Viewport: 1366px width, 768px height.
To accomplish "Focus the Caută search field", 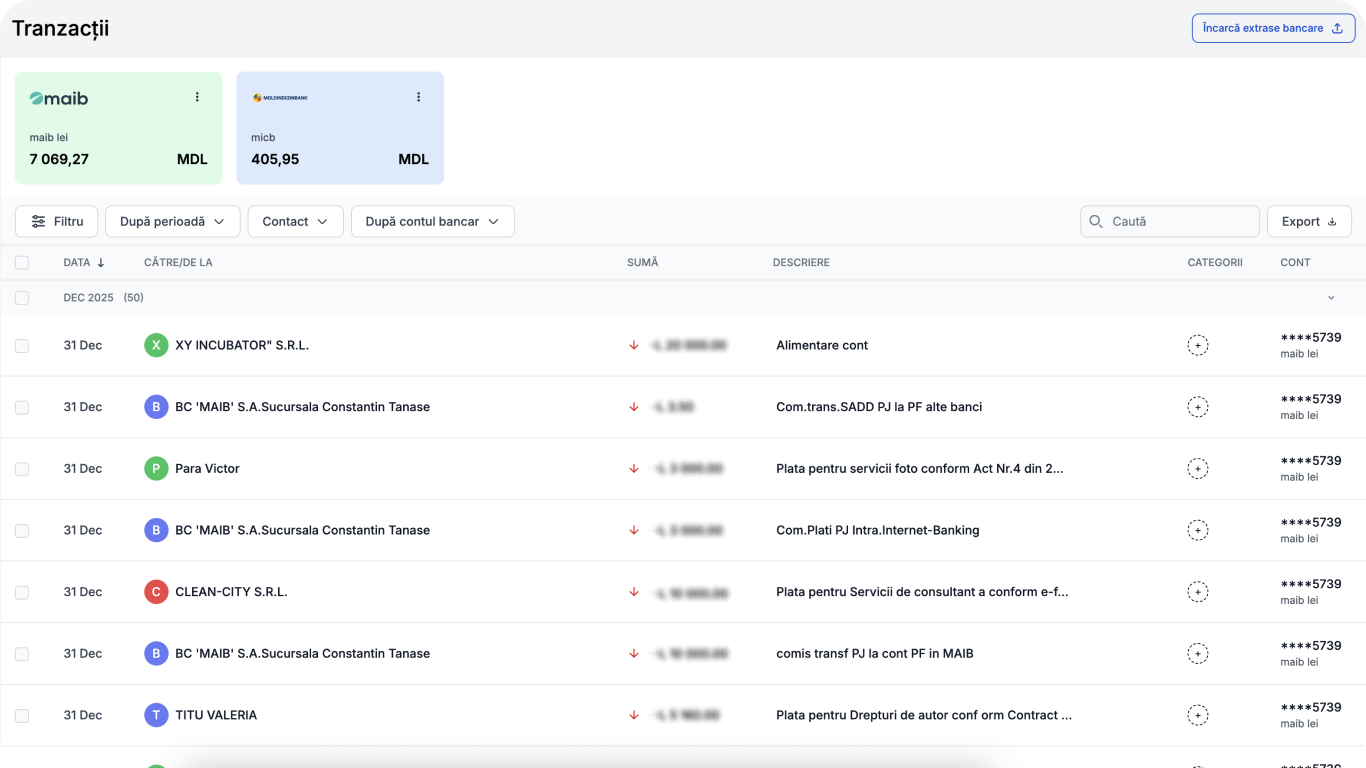I will click(1180, 222).
